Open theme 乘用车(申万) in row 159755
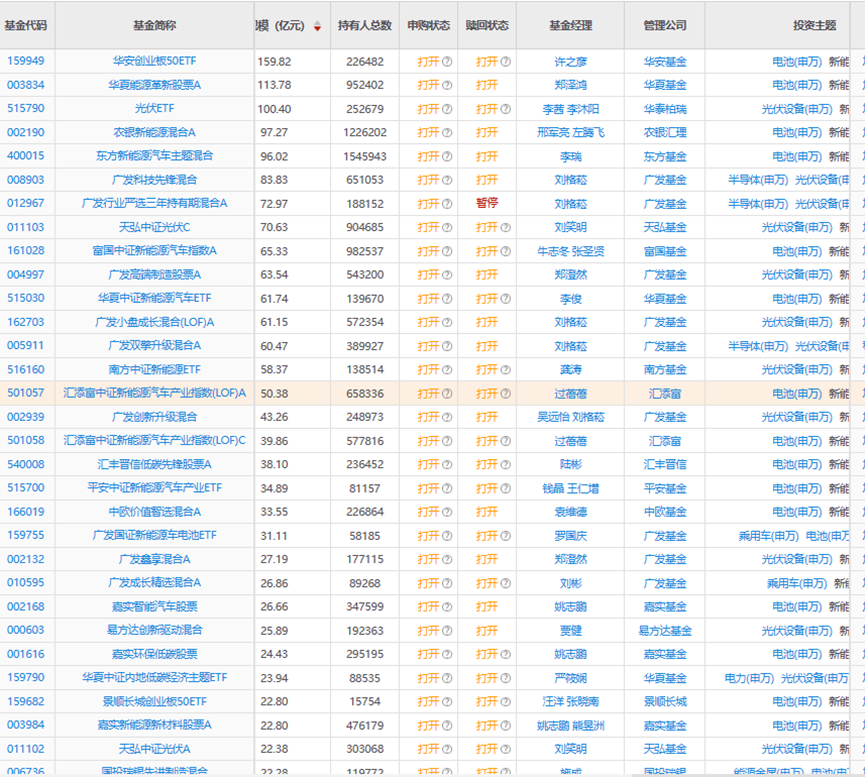The image size is (865, 777). tap(769, 536)
